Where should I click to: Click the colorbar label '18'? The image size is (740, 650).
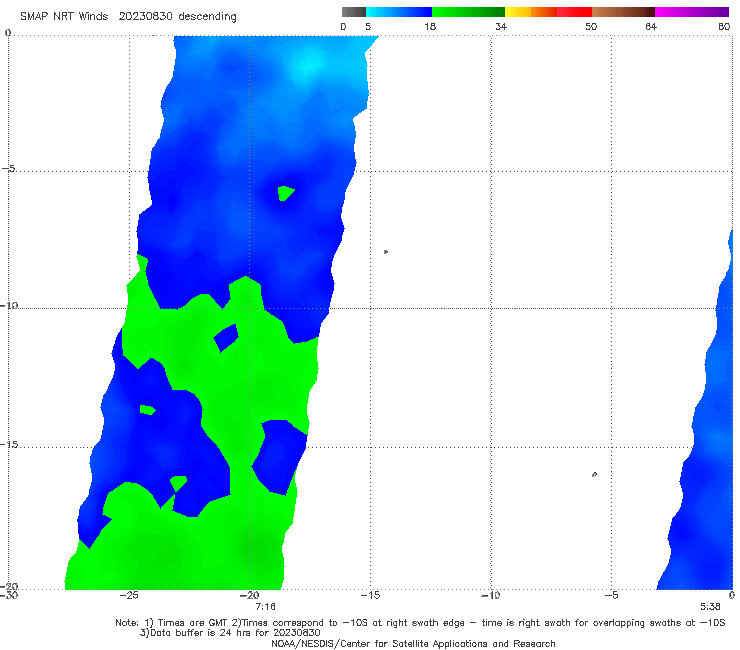[x=430, y=26]
